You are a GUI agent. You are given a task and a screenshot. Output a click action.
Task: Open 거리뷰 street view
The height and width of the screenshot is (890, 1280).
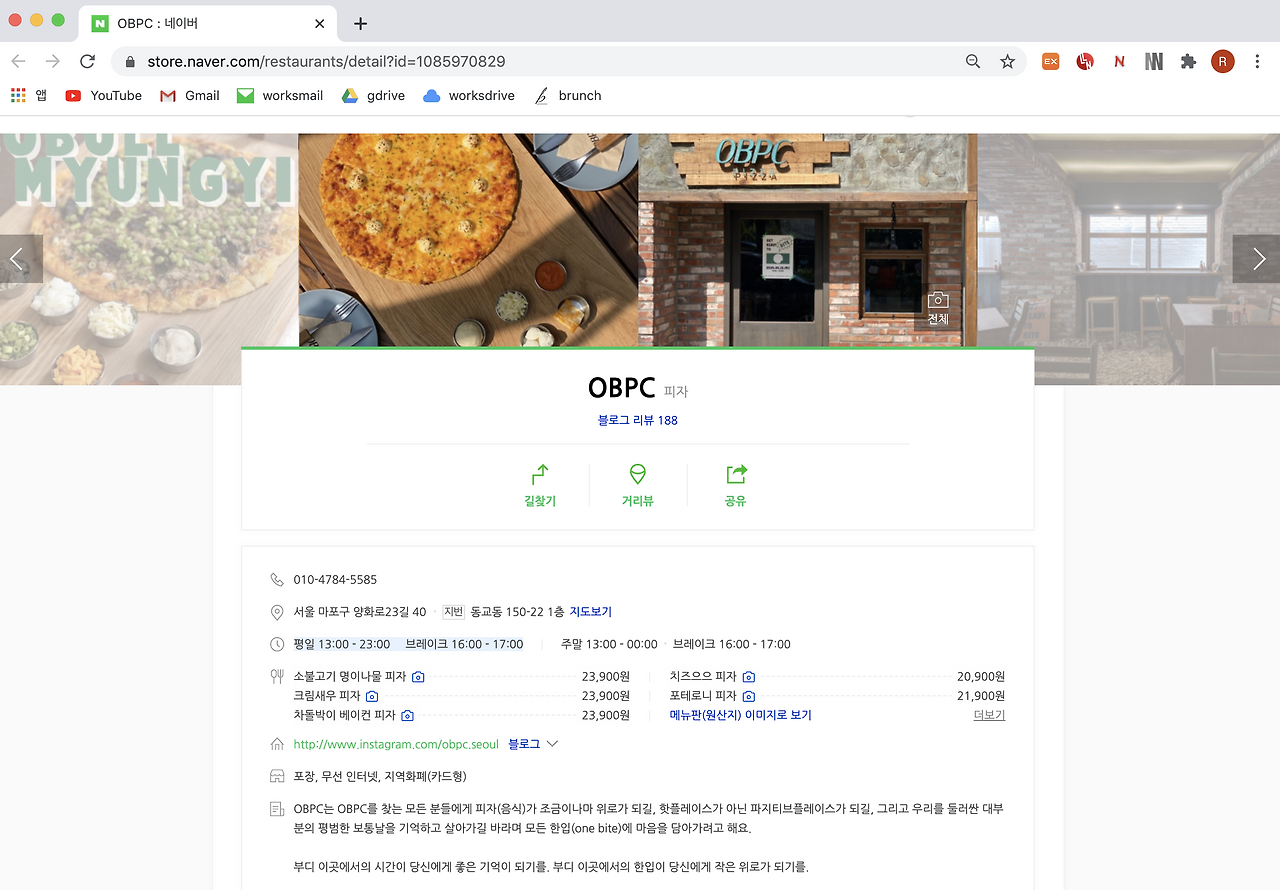pos(638,486)
